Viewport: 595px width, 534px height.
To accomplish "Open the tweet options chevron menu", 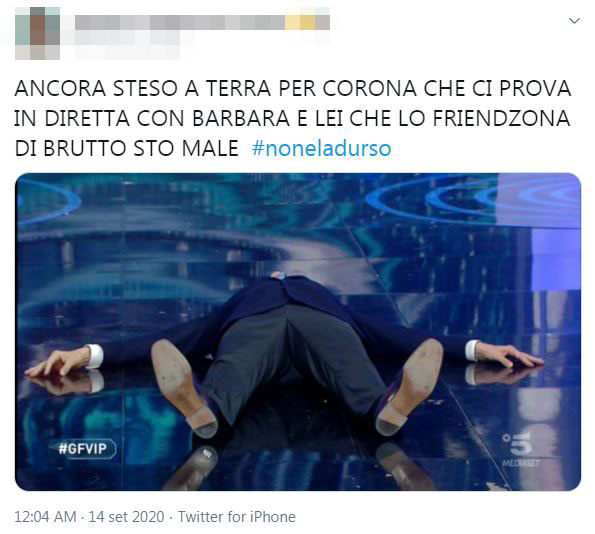I will pos(575,20).
